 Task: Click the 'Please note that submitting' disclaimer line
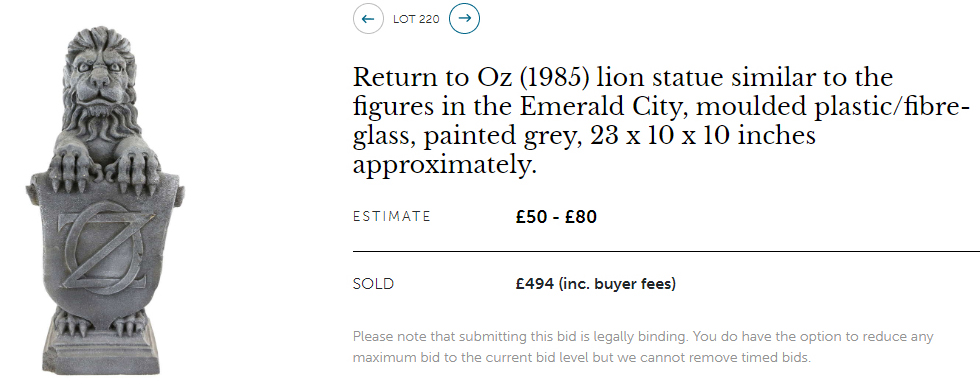pos(643,337)
